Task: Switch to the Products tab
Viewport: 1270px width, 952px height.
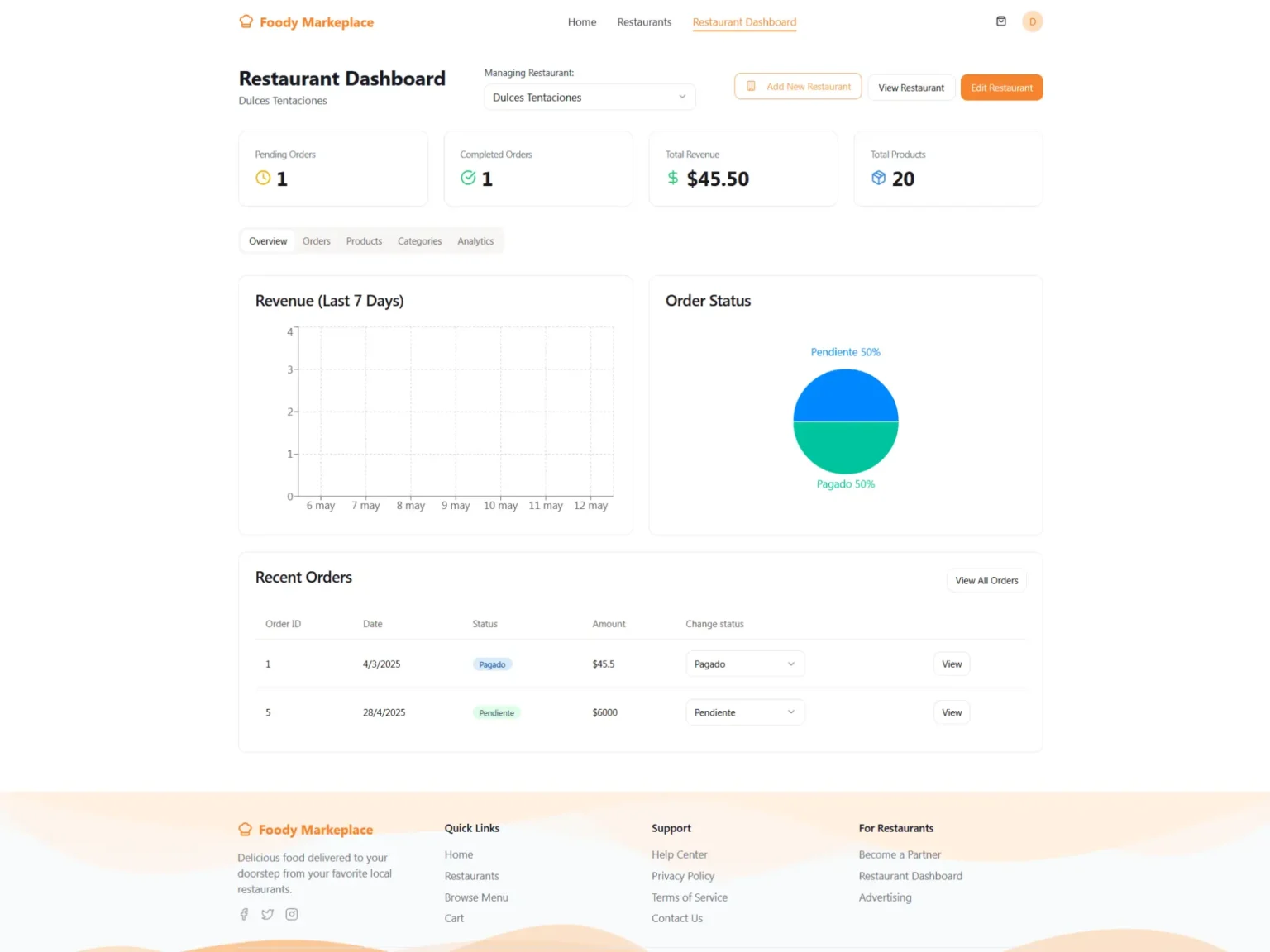Action: [x=364, y=240]
